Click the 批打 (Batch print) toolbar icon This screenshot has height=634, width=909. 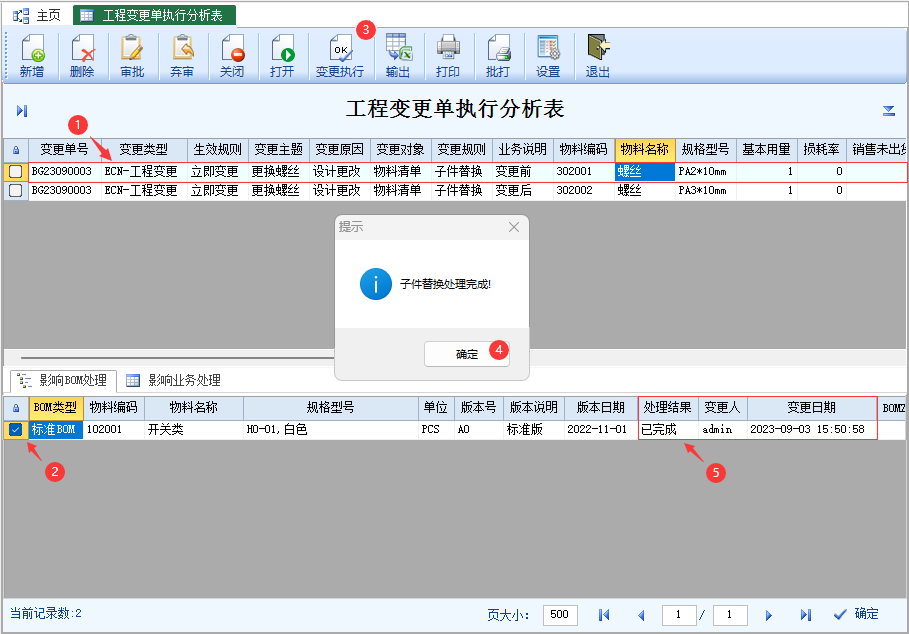(498, 56)
